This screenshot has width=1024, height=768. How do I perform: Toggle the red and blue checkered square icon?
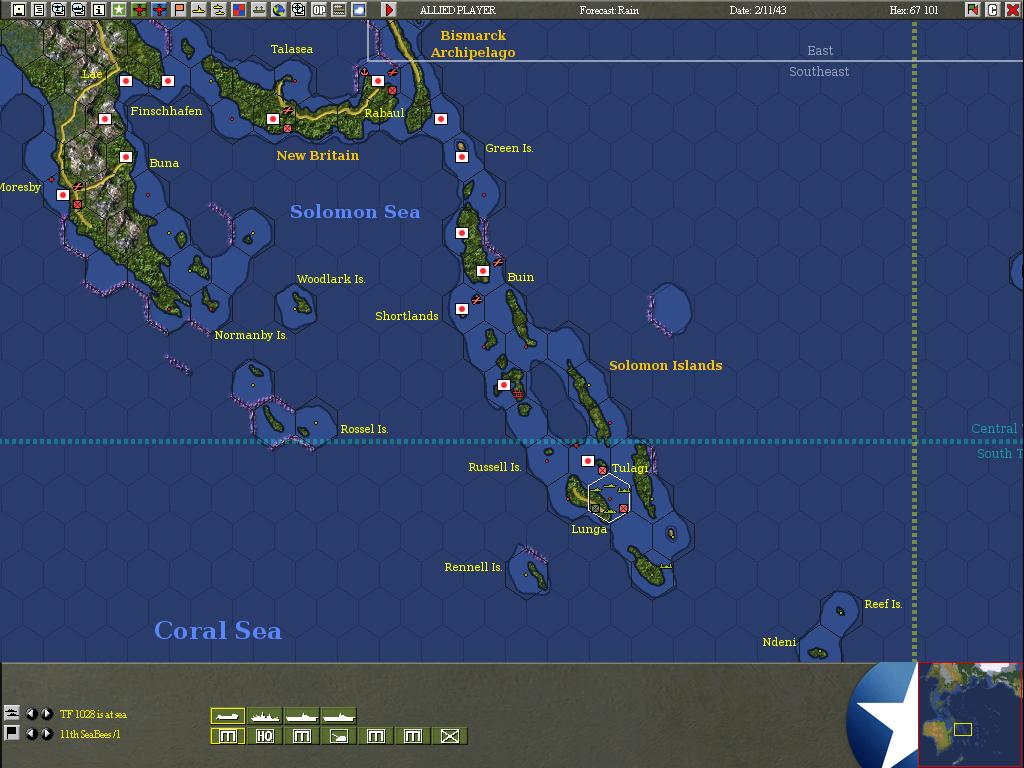pos(239,10)
